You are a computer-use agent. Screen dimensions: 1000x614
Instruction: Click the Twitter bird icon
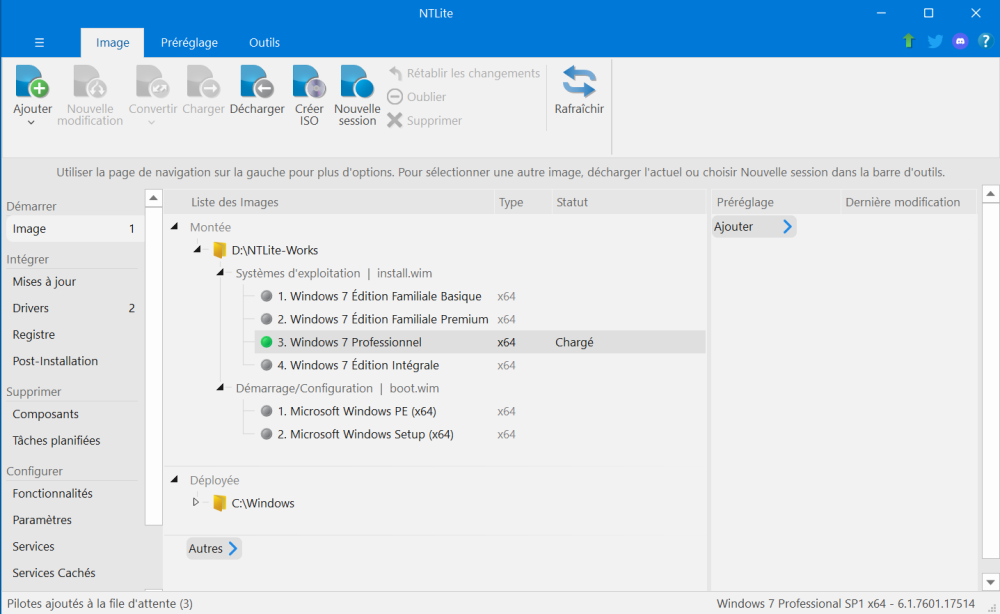[x=935, y=42]
